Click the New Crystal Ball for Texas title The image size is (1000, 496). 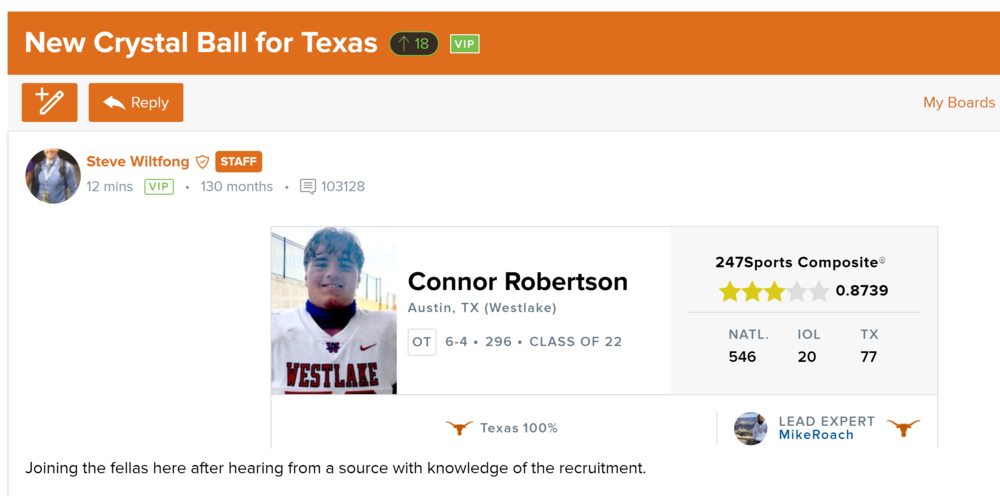click(x=200, y=43)
